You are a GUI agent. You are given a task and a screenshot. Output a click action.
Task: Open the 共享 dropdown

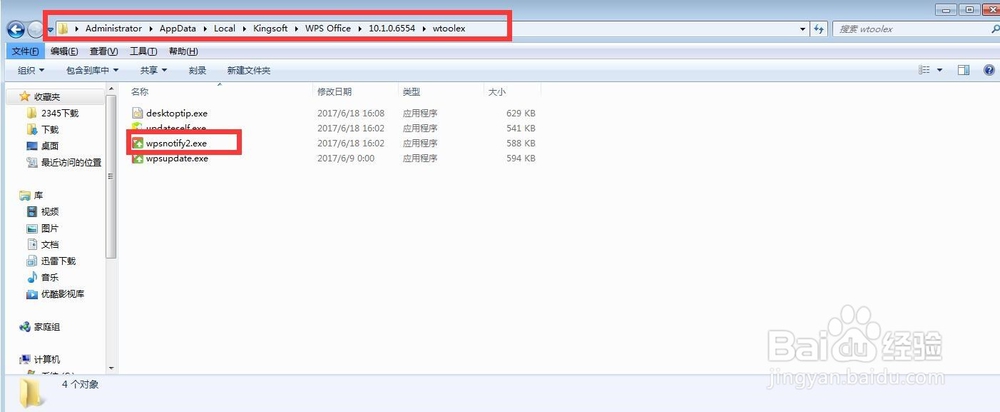point(154,70)
